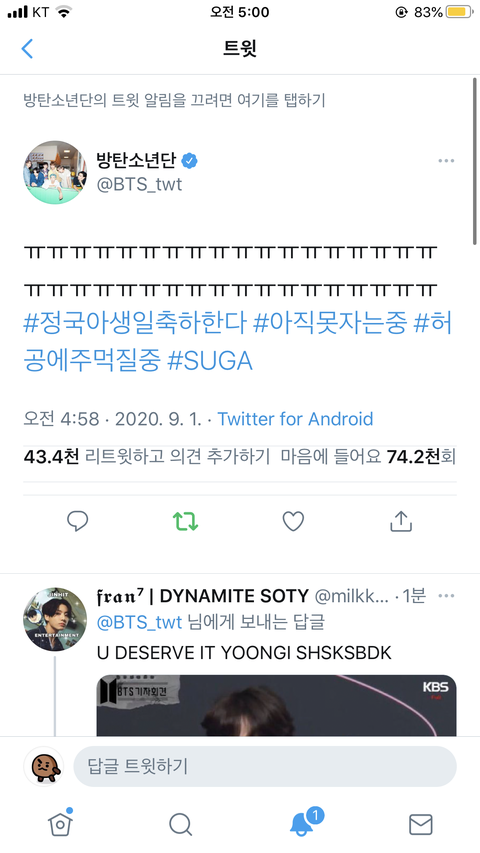Tap the 43.4천 retweets count
The image size is (480, 853).
(x=51, y=456)
